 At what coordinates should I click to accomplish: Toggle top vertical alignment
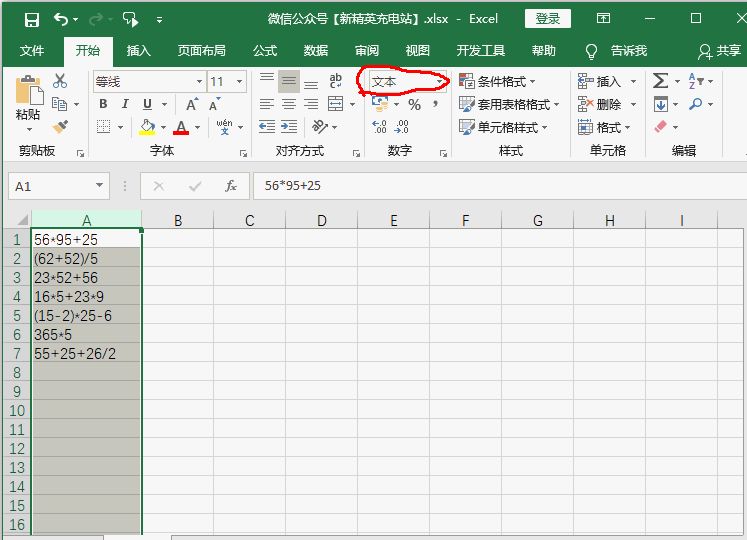pos(267,77)
